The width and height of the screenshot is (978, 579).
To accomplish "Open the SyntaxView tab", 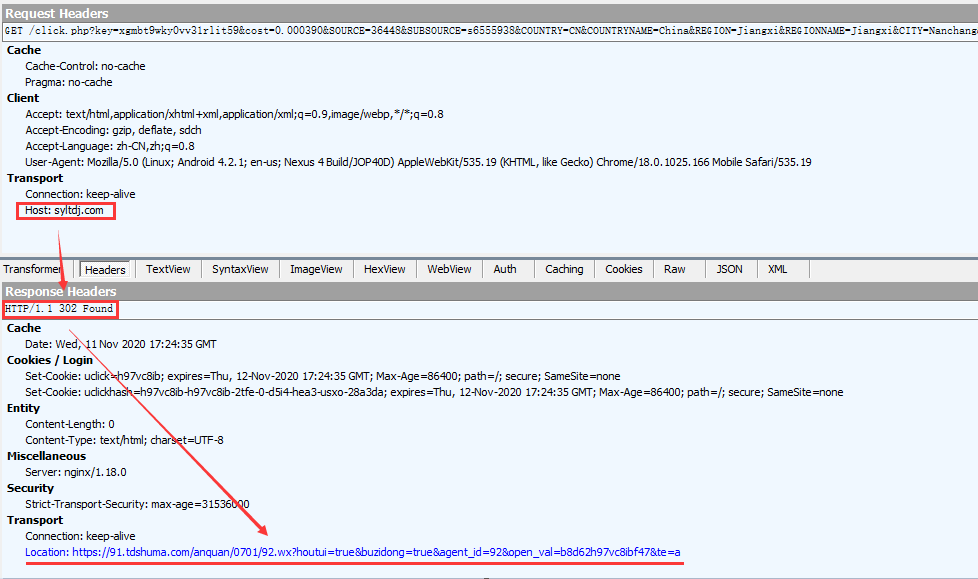I will coord(240,269).
